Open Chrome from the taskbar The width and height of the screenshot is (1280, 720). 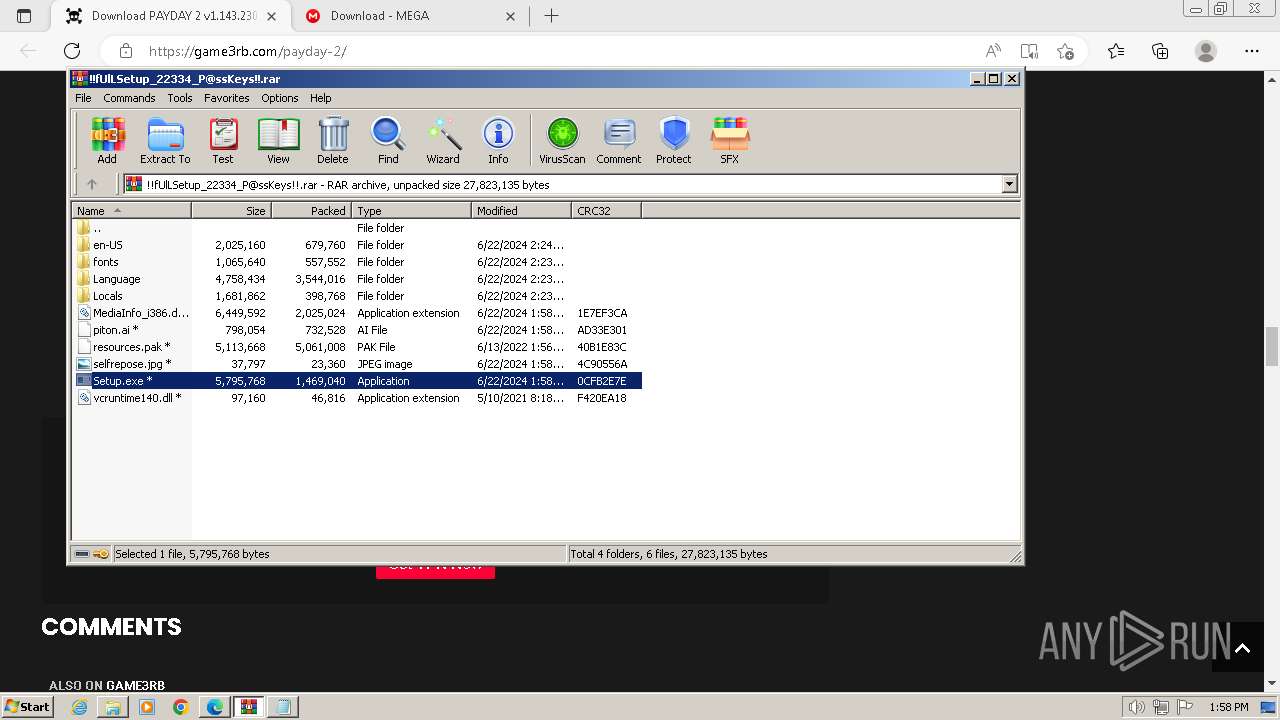click(180, 707)
